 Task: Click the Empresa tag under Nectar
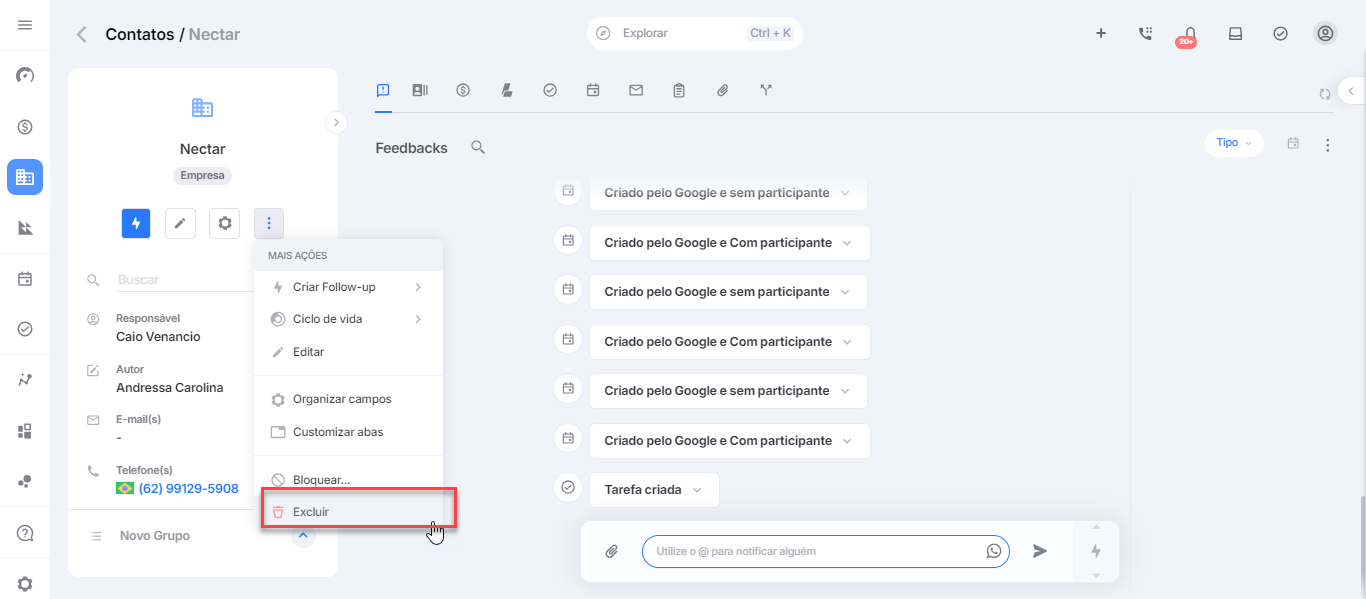[x=203, y=175]
